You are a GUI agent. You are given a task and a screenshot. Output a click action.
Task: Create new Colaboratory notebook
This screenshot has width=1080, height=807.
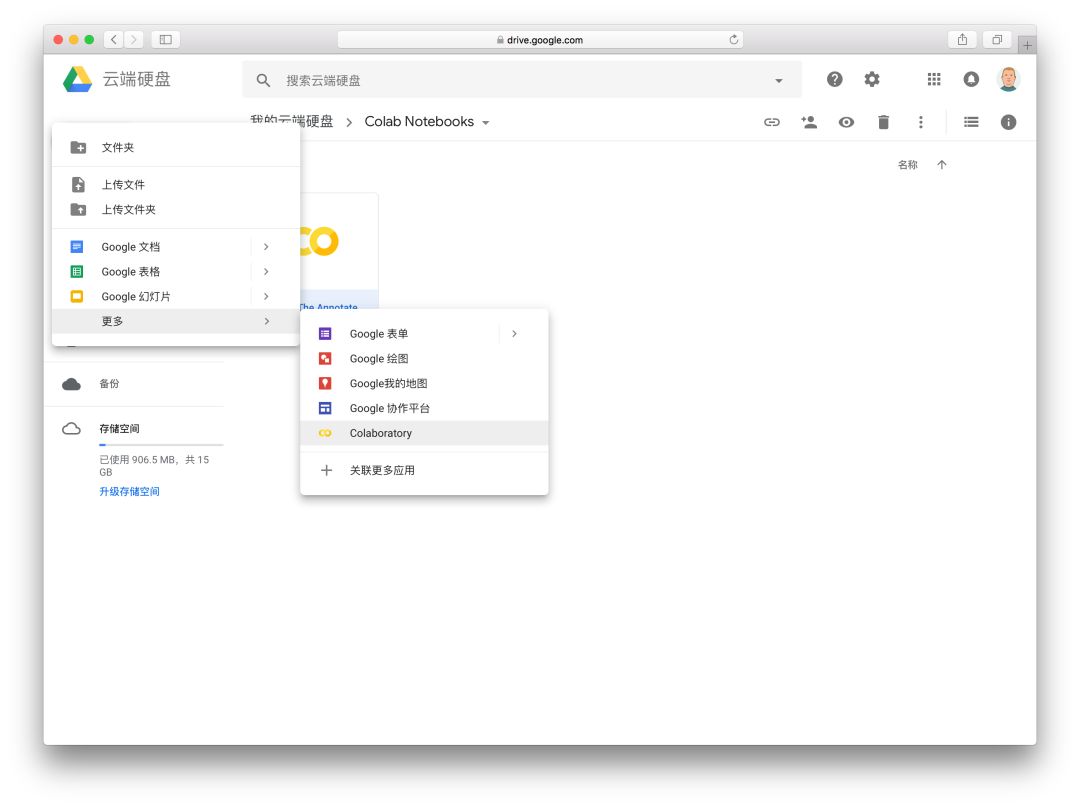424,433
